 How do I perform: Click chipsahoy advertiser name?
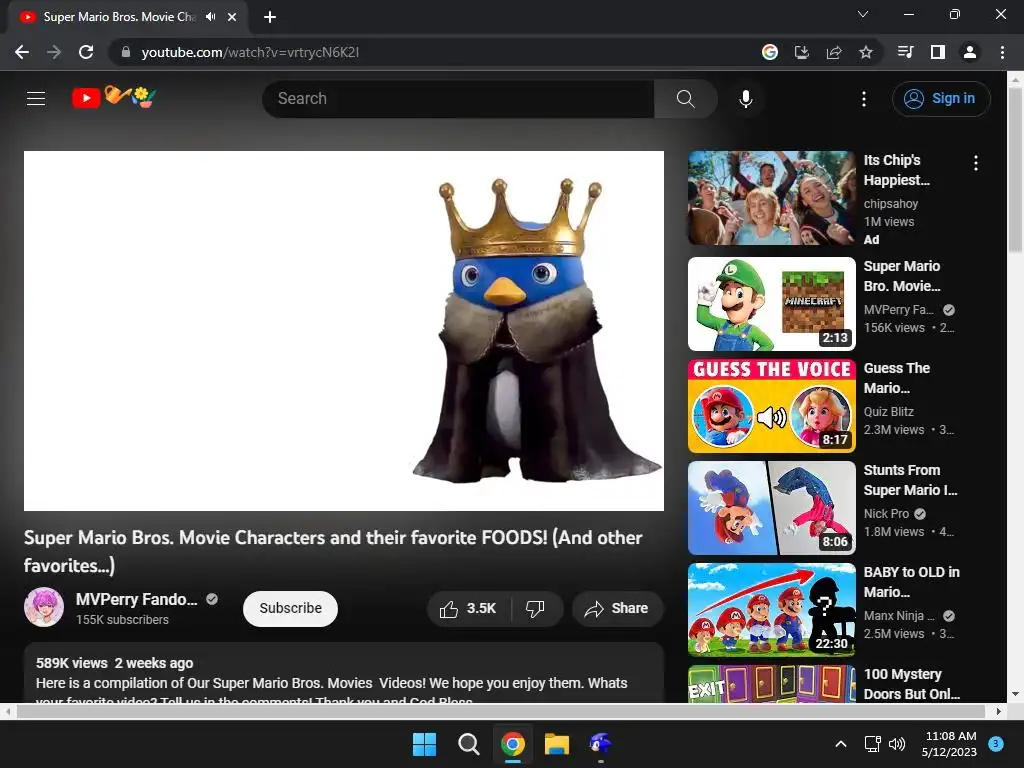tap(891, 204)
